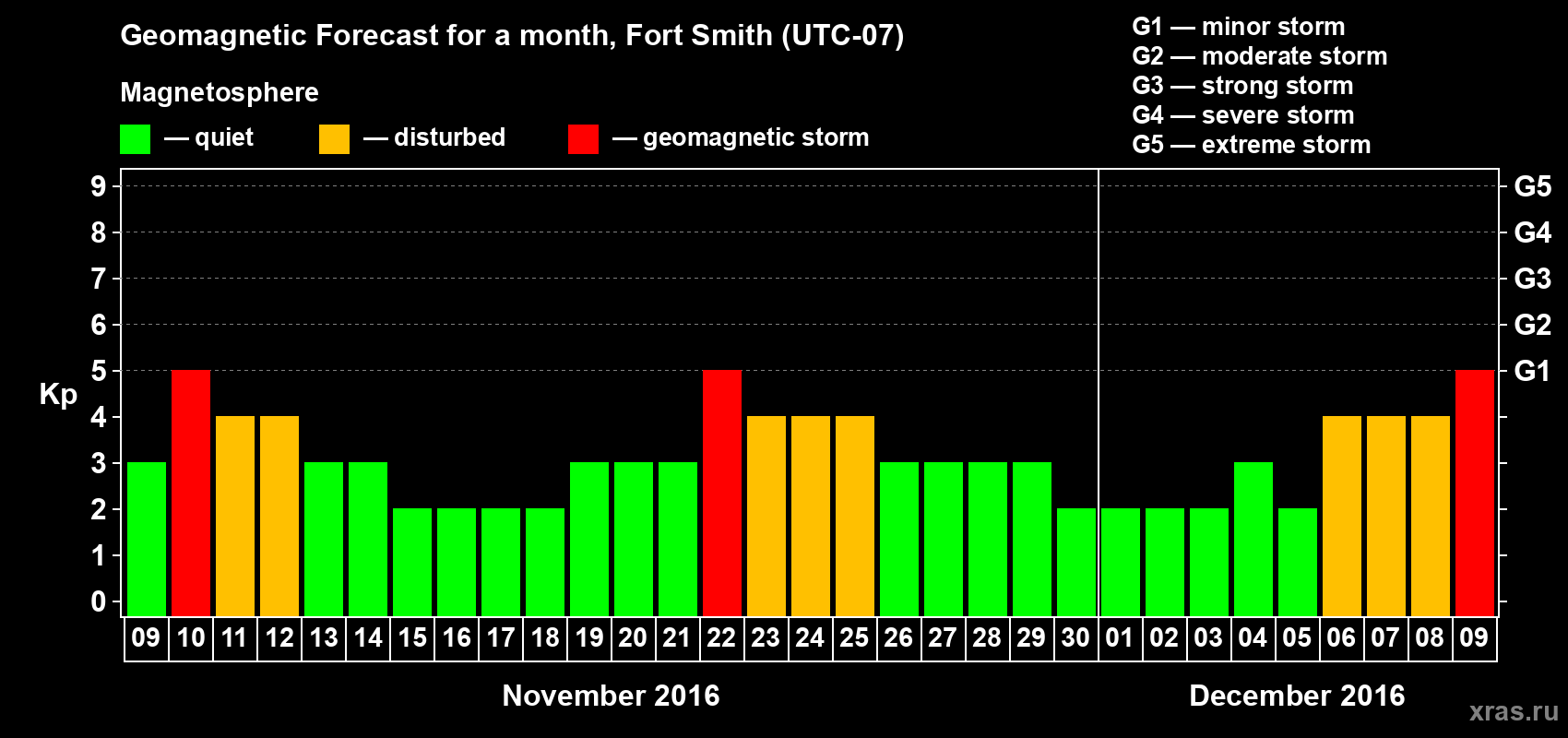Click the December 2016 month label
Viewport: 1568px width, 738px height.
[x=1297, y=696]
